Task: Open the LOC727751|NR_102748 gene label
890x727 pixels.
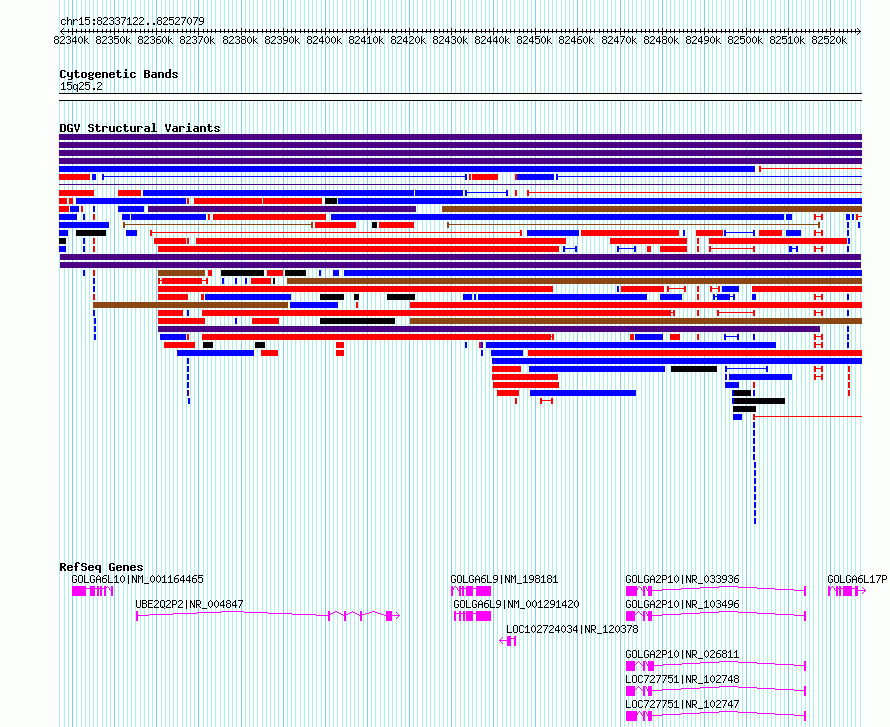Action: pyautogui.click(x=682, y=679)
